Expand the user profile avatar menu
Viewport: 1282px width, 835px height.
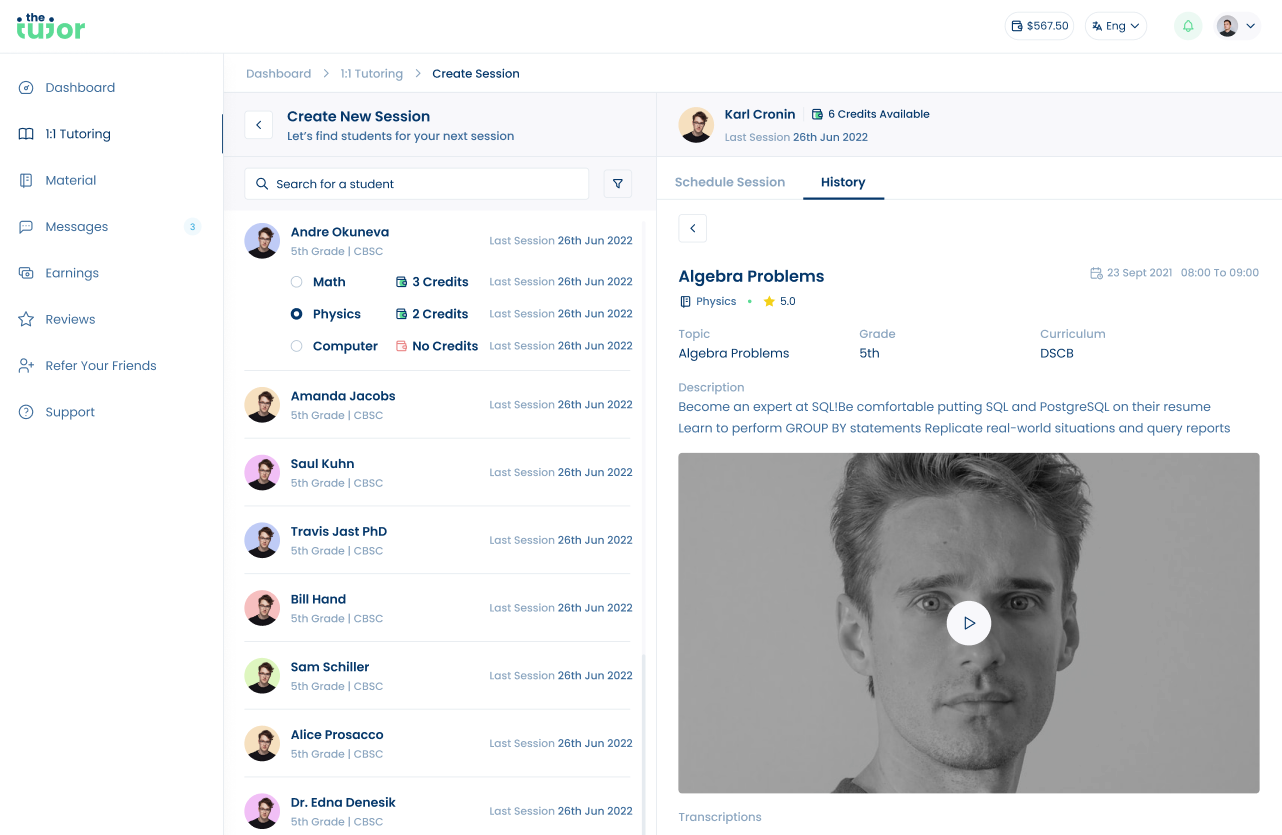pyautogui.click(x=1237, y=26)
